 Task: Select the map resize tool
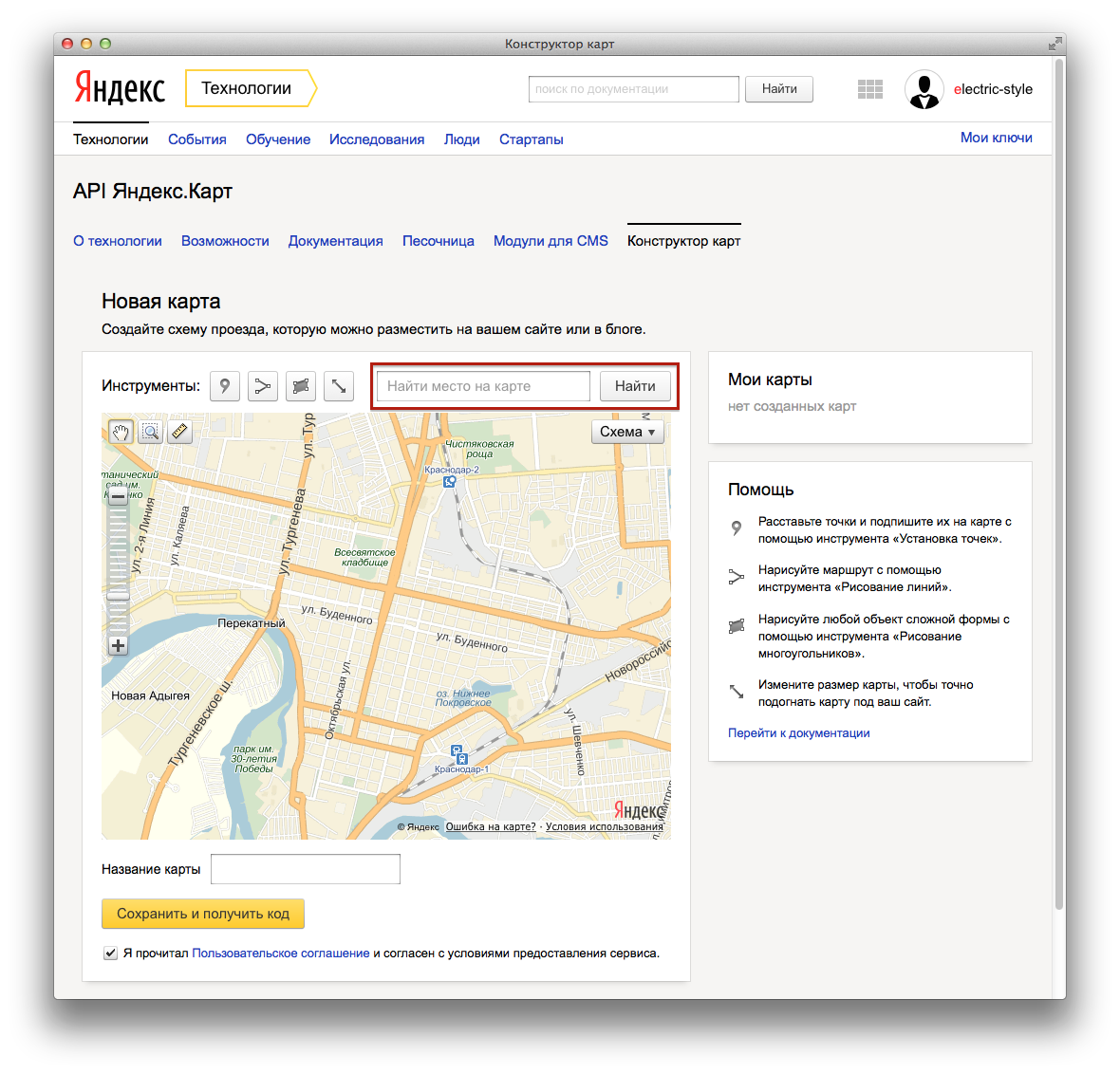tap(339, 386)
